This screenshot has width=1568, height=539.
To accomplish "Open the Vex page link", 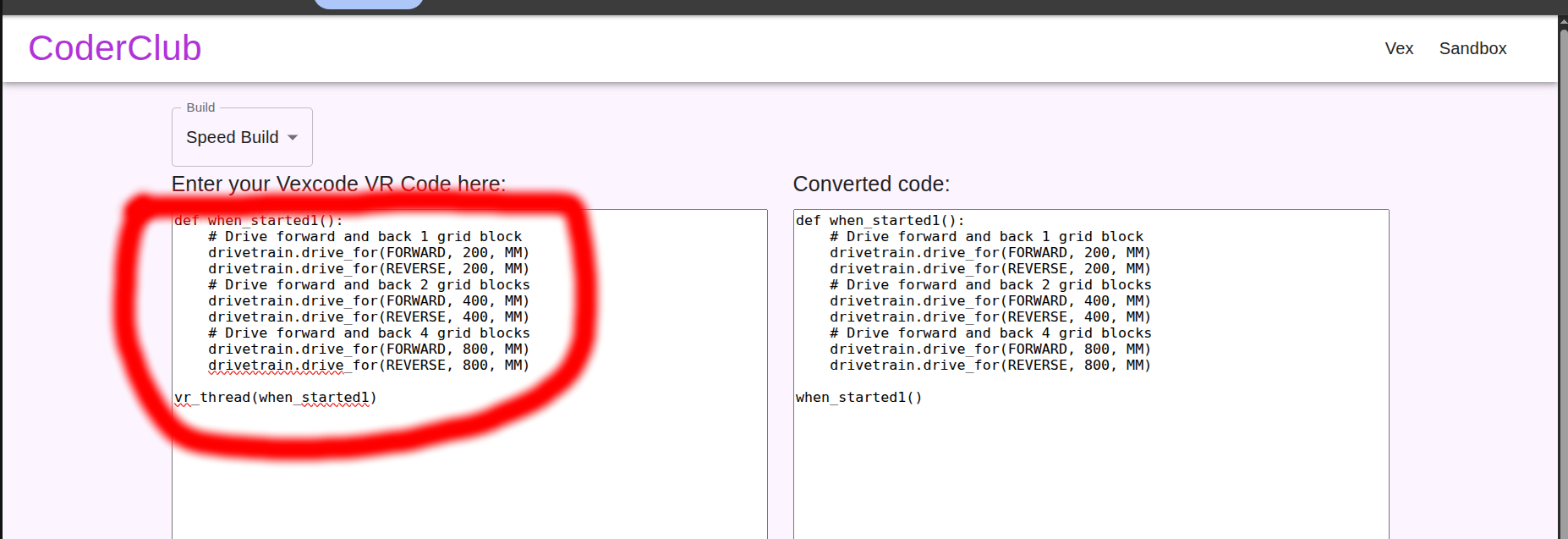I will [x=1399, y=48].
